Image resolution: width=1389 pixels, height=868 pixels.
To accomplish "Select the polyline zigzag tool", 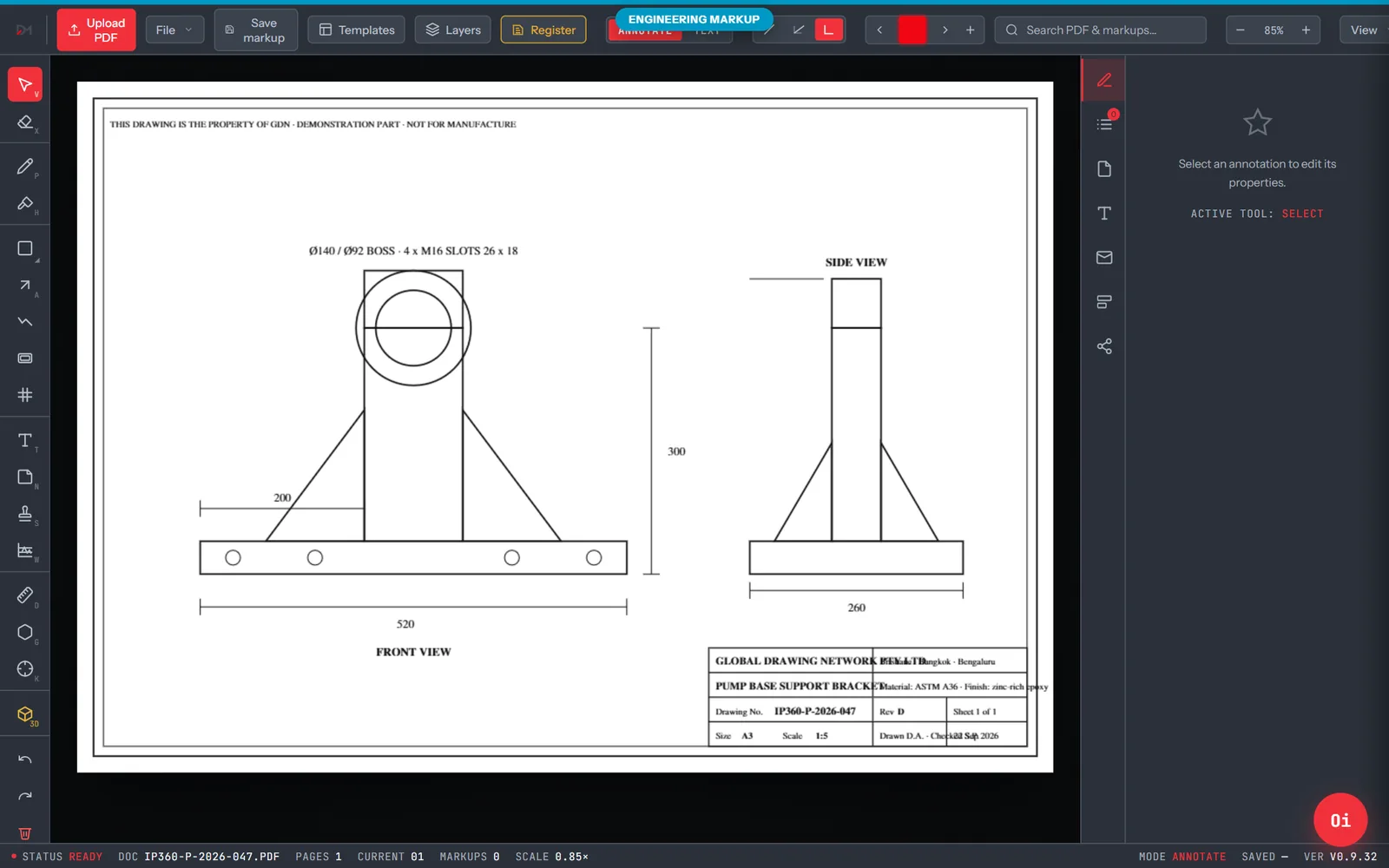I will pyautogui.click(x=25, y=322).
